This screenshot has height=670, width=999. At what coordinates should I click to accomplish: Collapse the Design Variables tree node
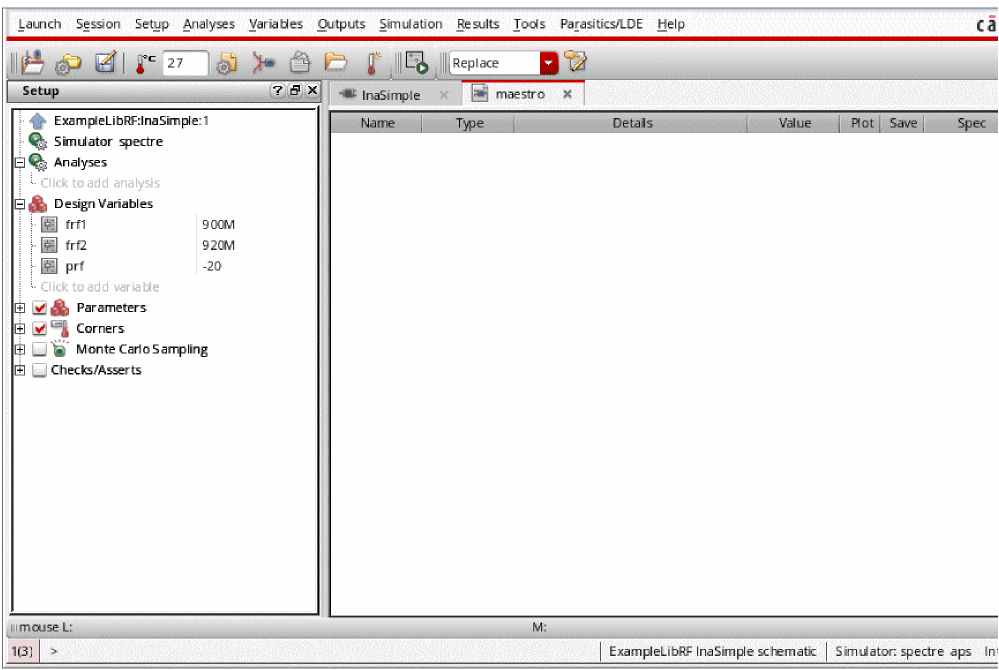click(19, 203)
